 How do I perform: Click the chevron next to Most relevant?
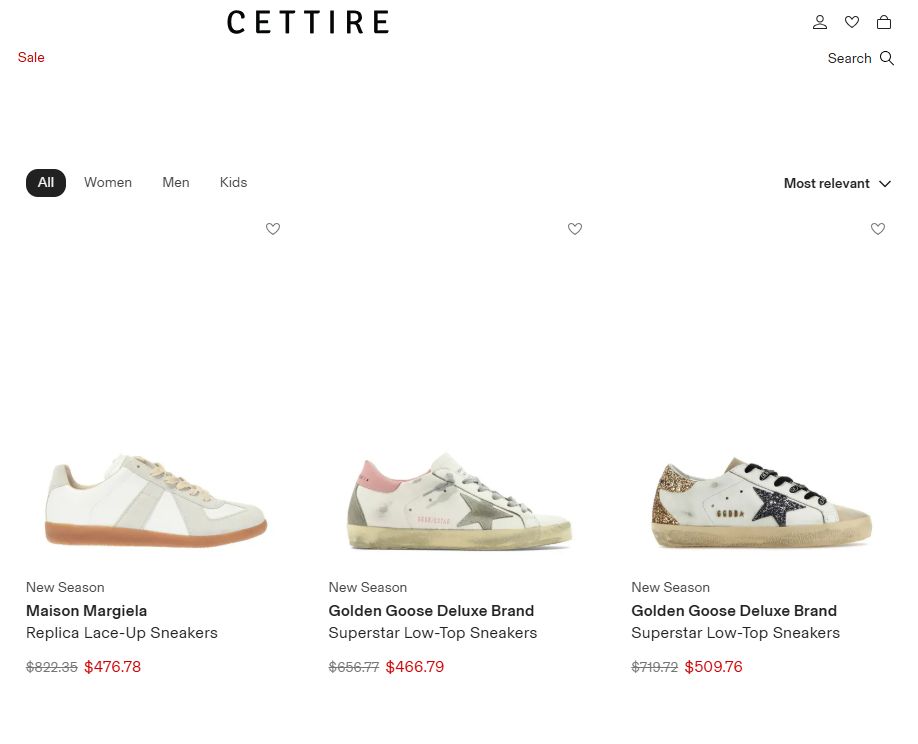(885, 183)
